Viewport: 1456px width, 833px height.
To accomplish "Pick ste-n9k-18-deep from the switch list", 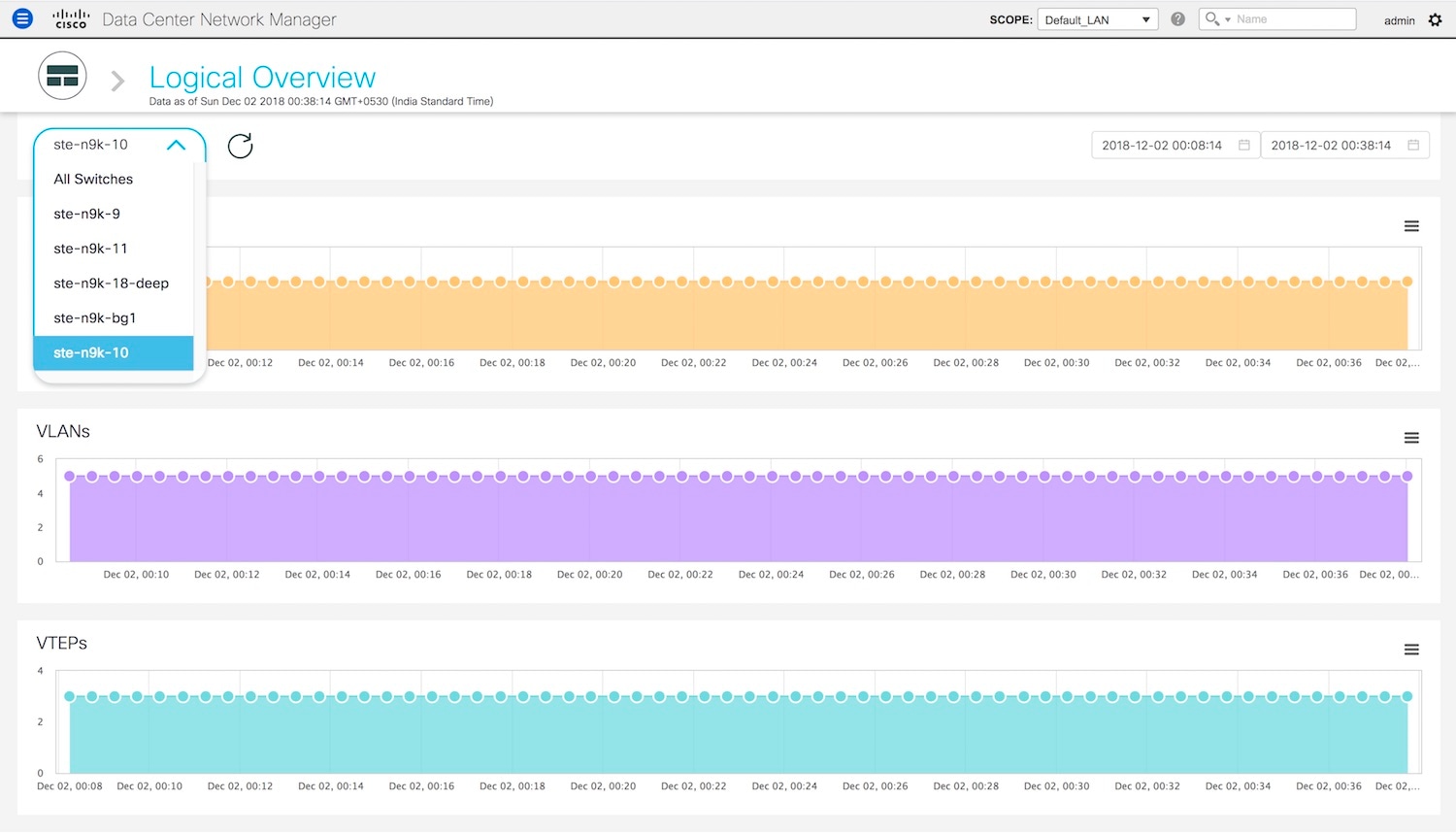I will pyautogui.click(x=114, y=283).
